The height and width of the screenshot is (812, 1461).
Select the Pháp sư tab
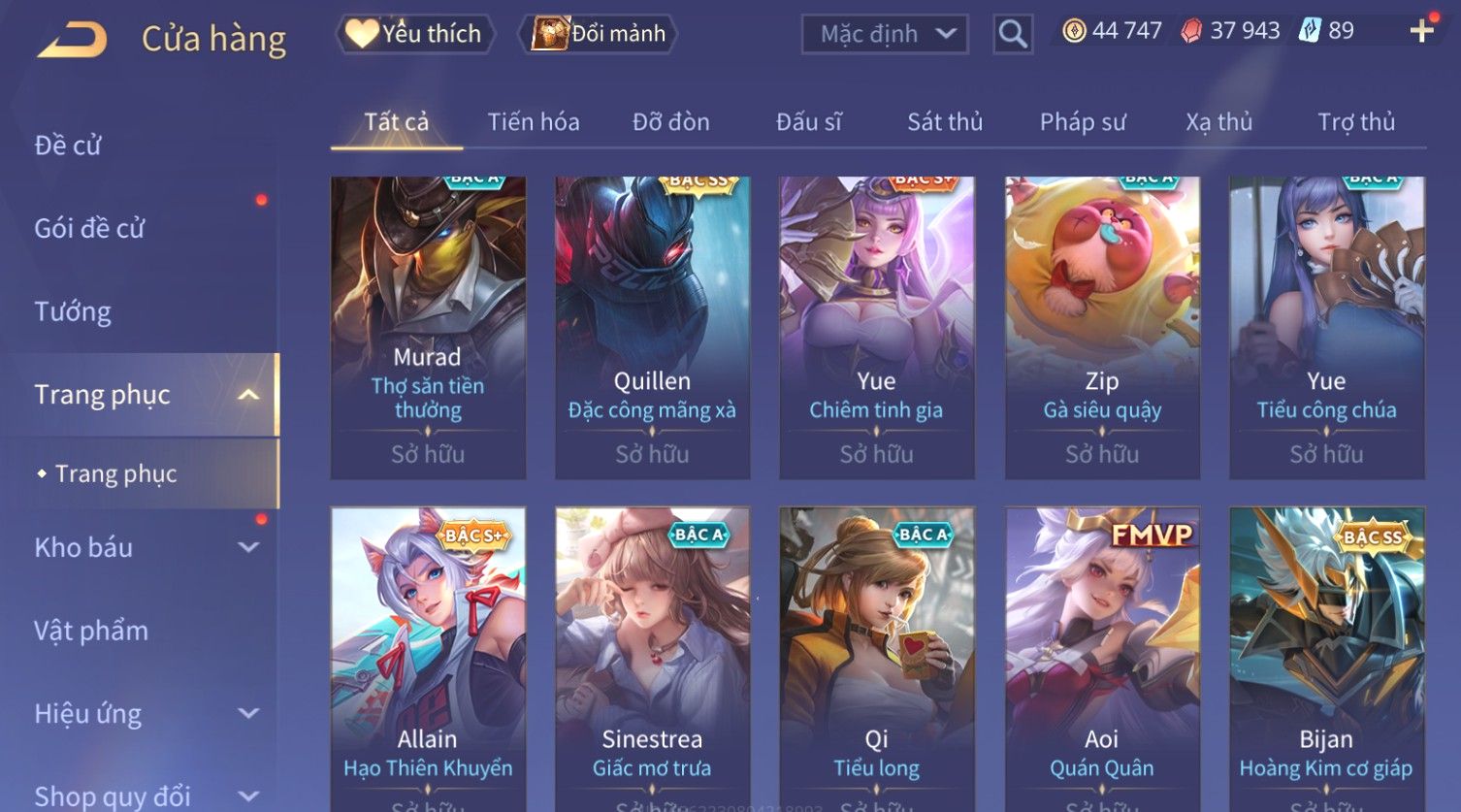pos(1083,122)
